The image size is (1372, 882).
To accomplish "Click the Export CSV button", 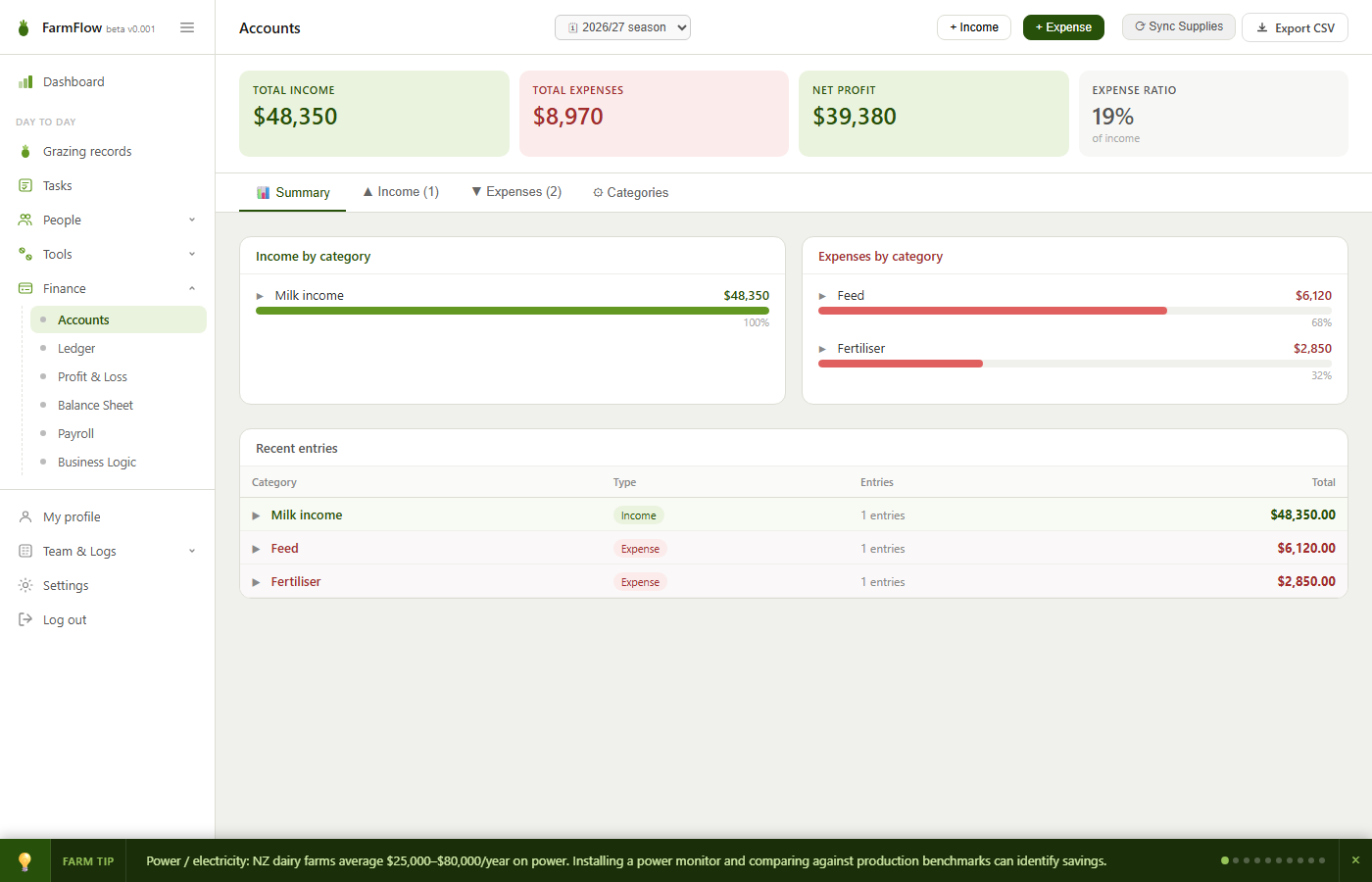I will point(1295,27).
